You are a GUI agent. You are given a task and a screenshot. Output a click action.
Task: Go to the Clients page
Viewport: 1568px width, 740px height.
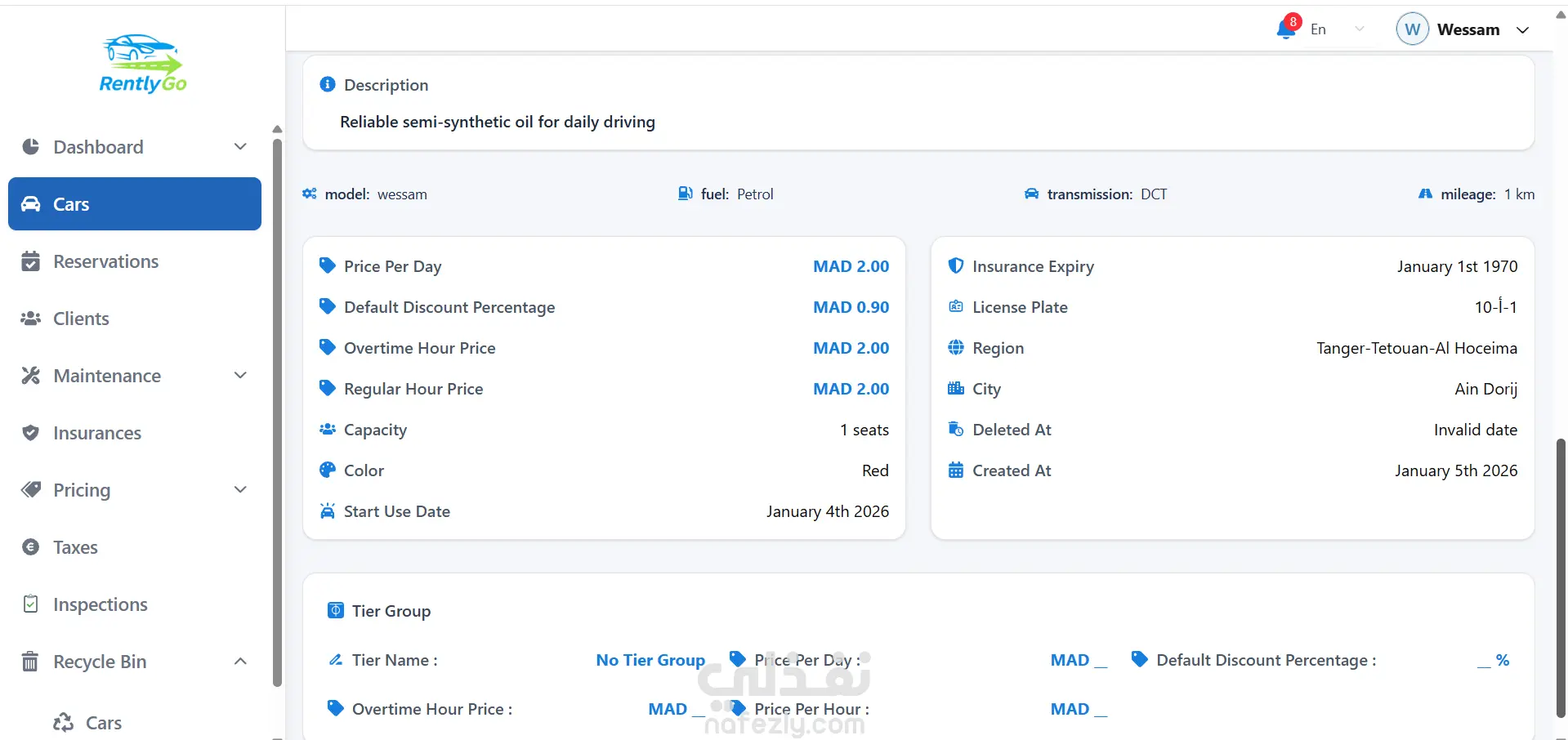coord(81,319)
